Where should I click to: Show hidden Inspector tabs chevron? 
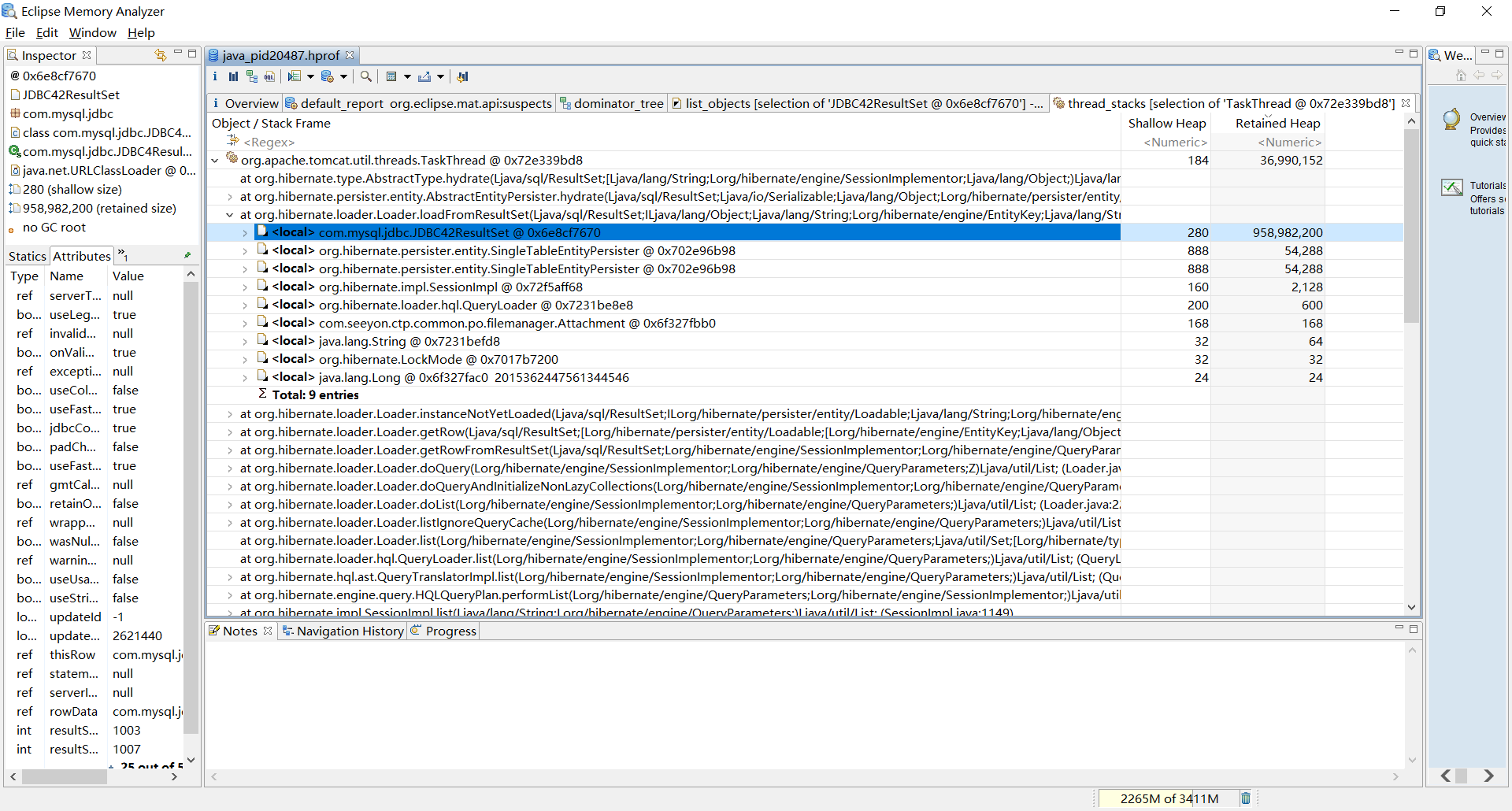pyautogui.click(x=123, y=254)
